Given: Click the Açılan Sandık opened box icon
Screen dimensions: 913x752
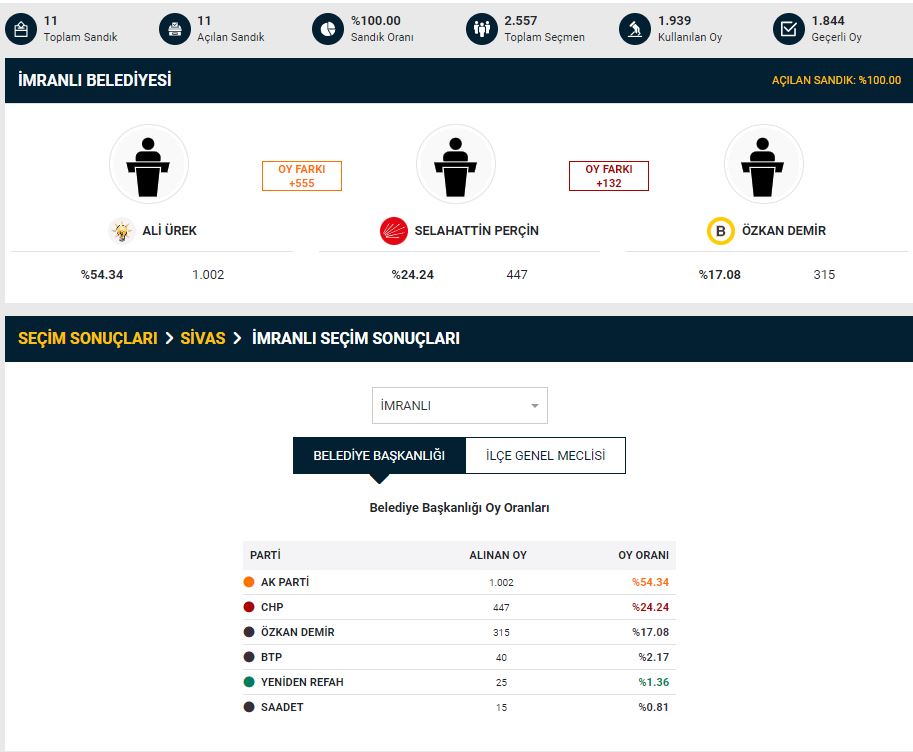Looking at the screenshot, I should coord(175,30).
